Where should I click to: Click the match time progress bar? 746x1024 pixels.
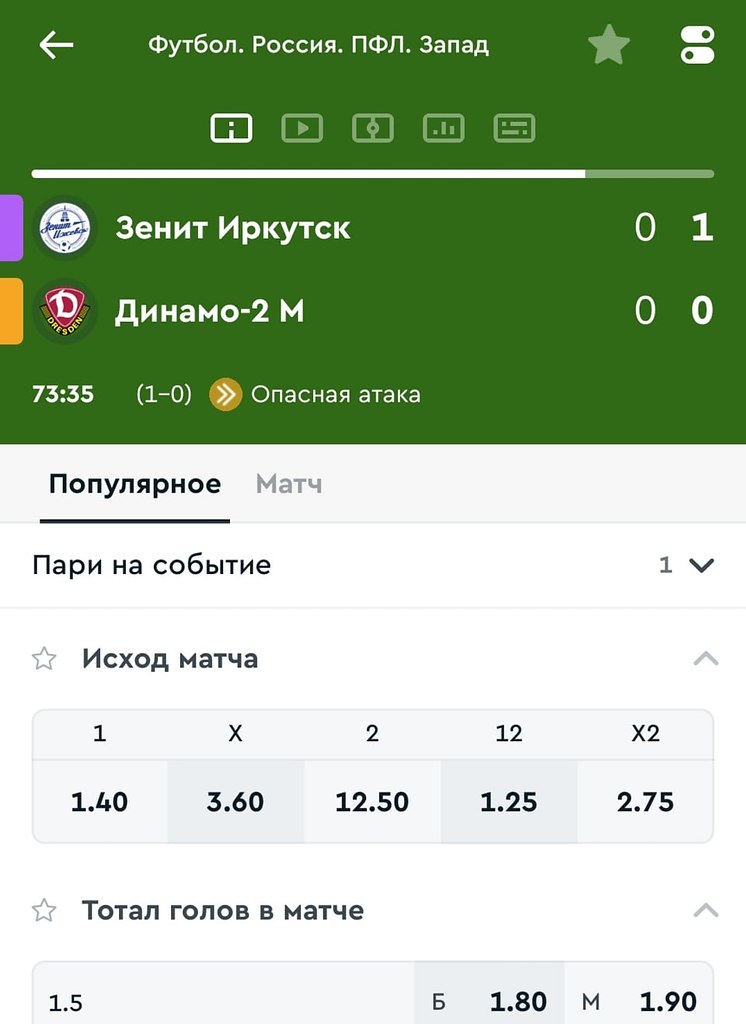point(373,174)
